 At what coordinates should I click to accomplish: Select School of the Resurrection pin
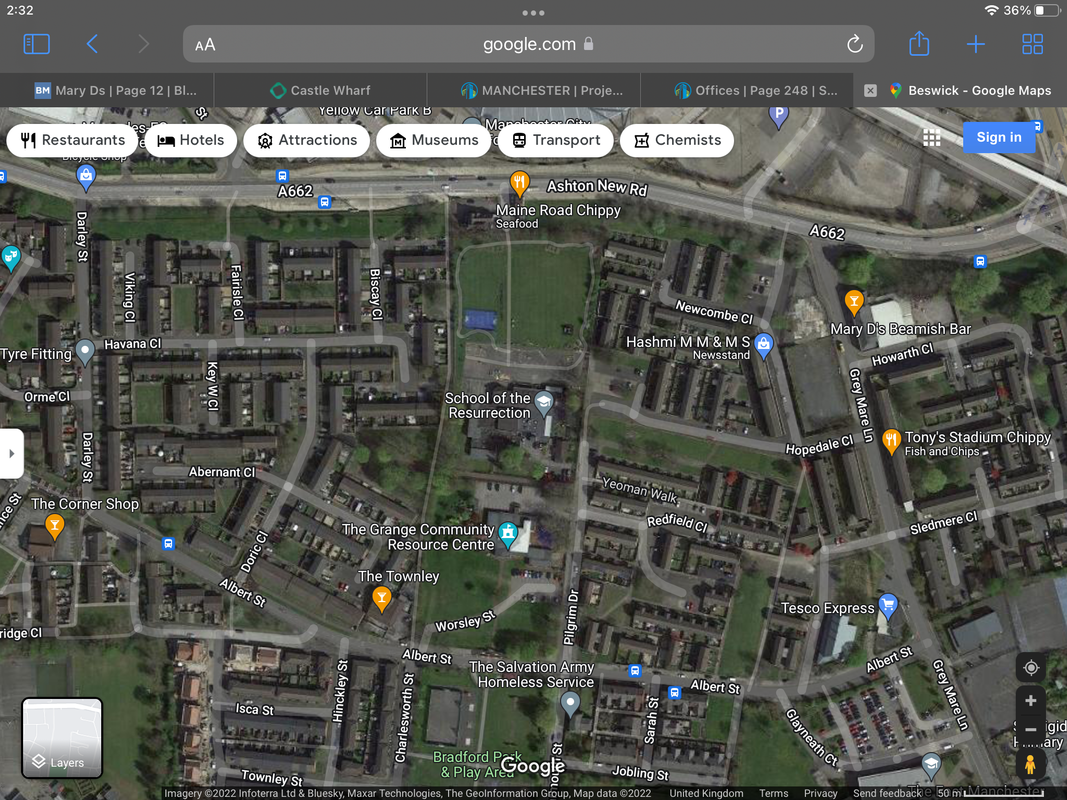tap(543, 403)
